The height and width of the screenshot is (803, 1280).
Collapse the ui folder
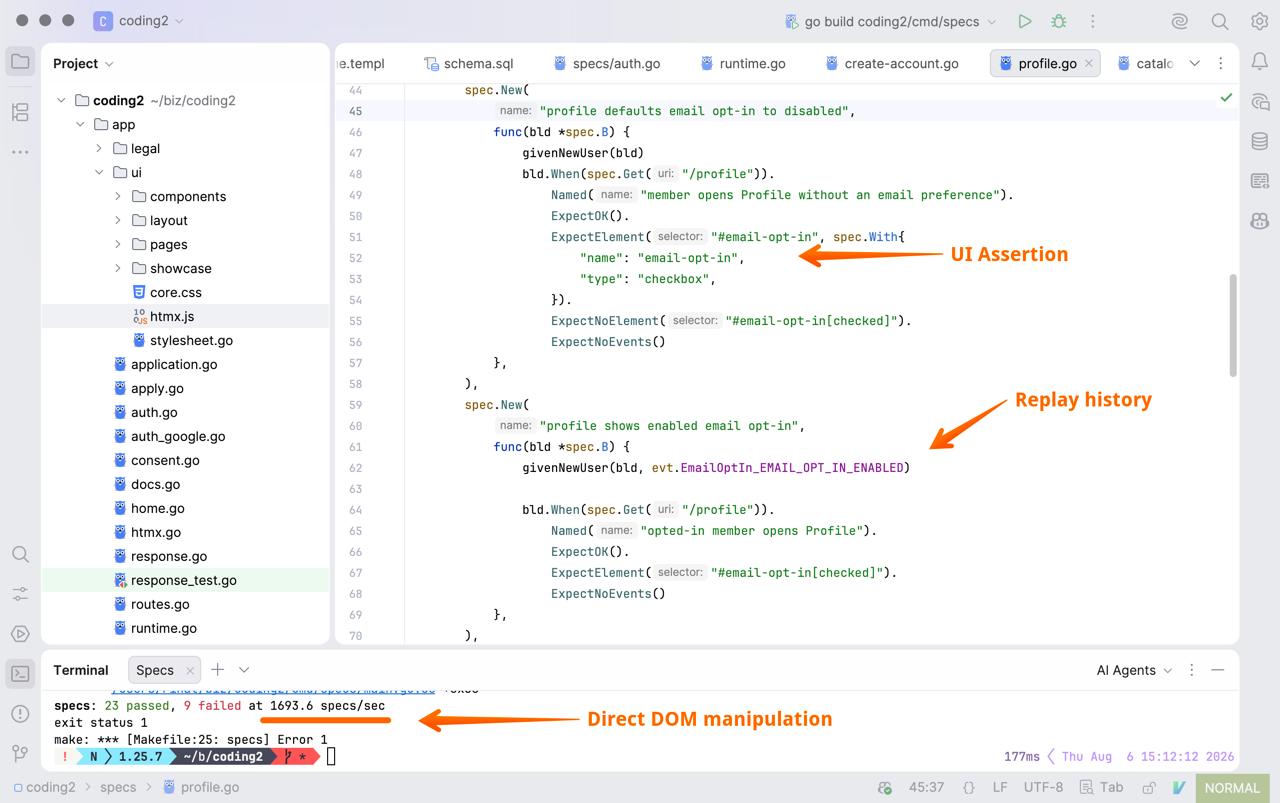coord(99,172)
